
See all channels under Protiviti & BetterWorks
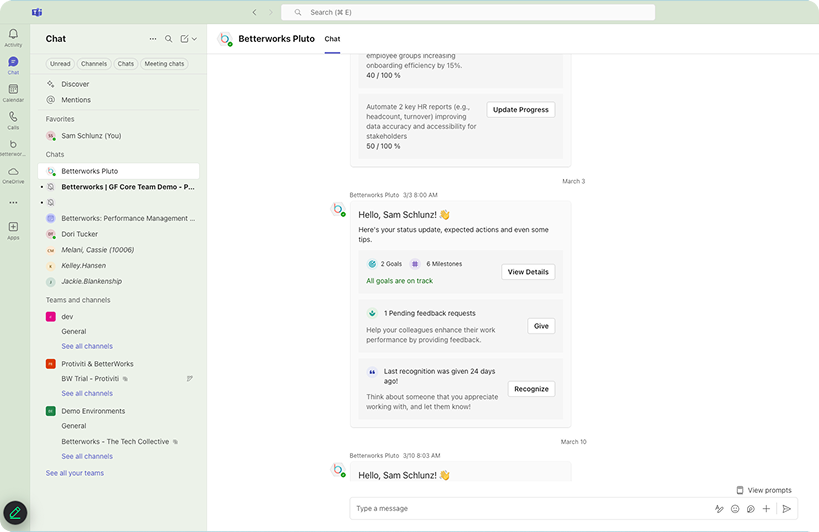[x=87, y=393]
